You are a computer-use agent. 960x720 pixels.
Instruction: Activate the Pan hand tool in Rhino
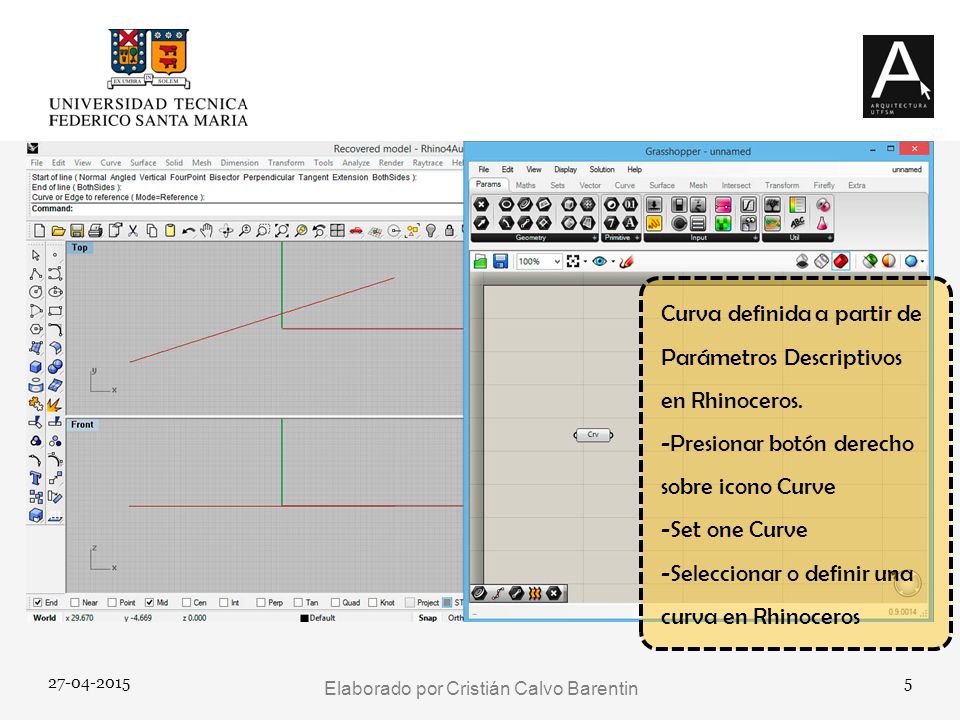[207, 230]
